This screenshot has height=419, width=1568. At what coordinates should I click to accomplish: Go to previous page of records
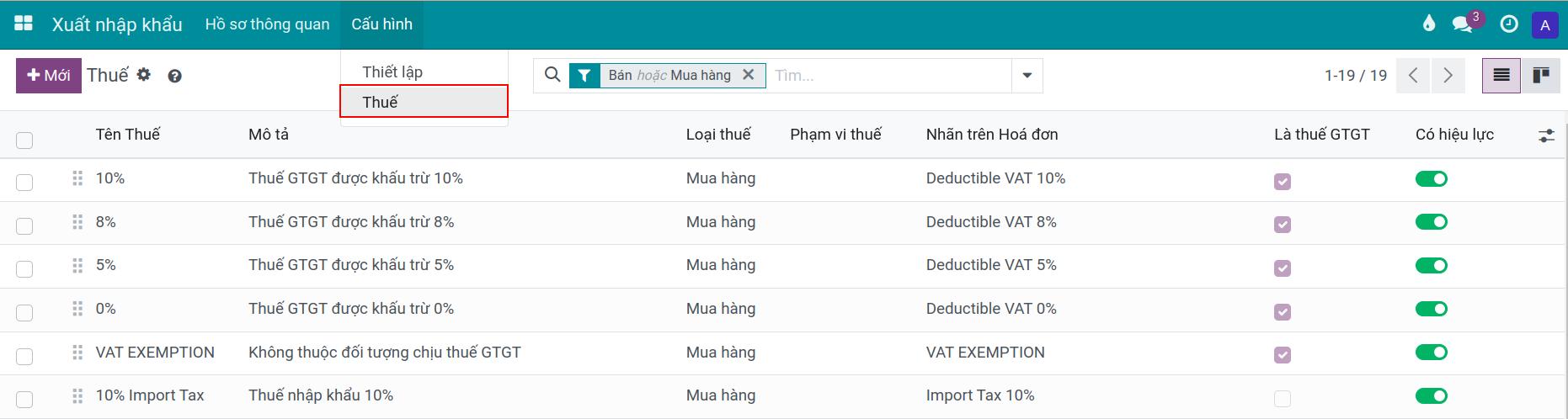click(x=1413, y=76)
